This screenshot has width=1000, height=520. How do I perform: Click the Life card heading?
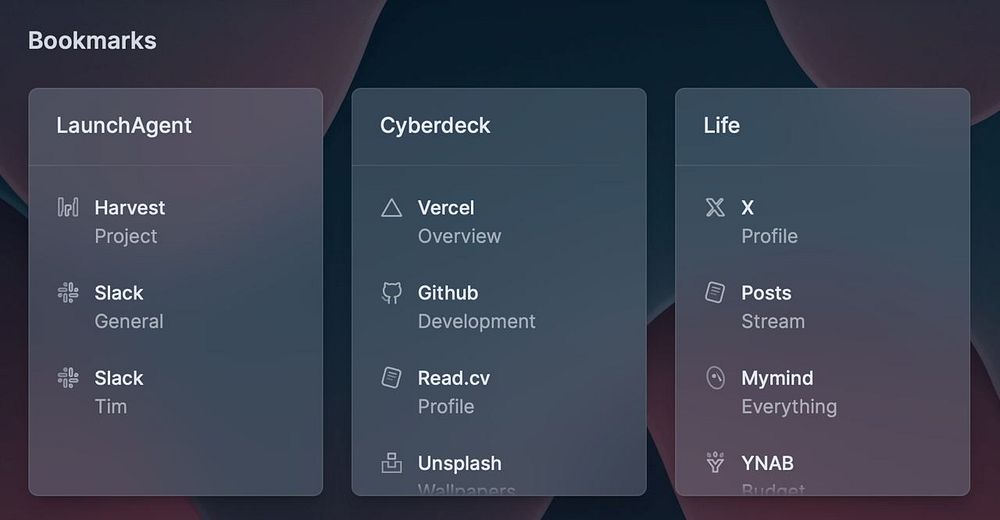tap(721, 126)
